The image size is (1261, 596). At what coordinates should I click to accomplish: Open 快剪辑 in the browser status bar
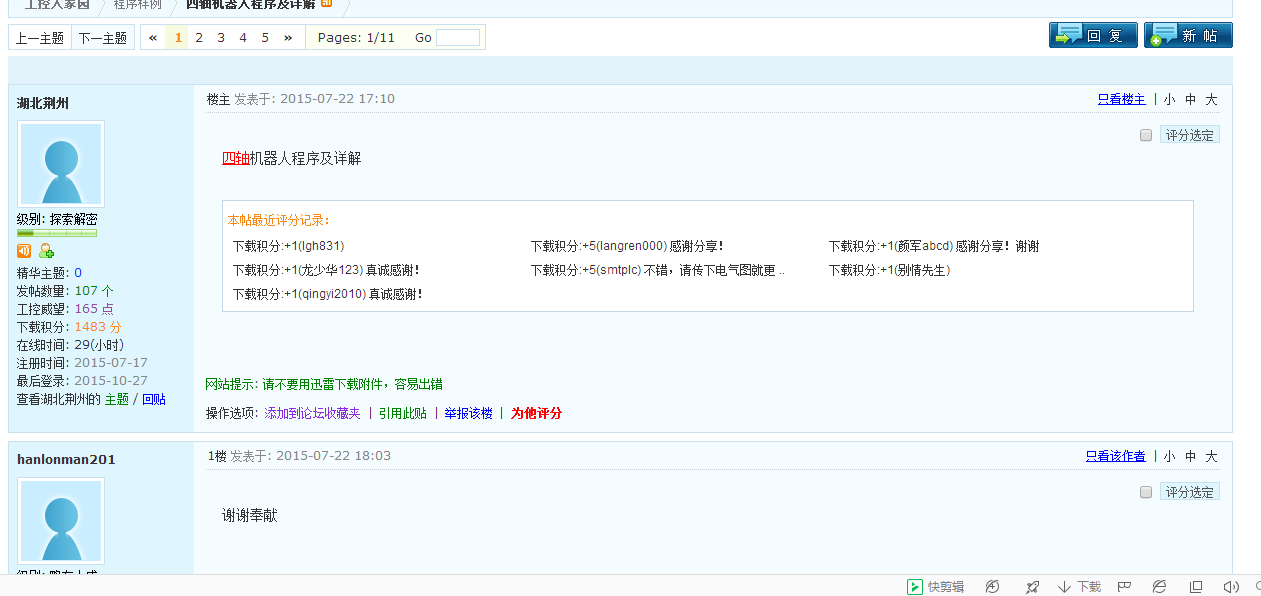pos(936,587)
